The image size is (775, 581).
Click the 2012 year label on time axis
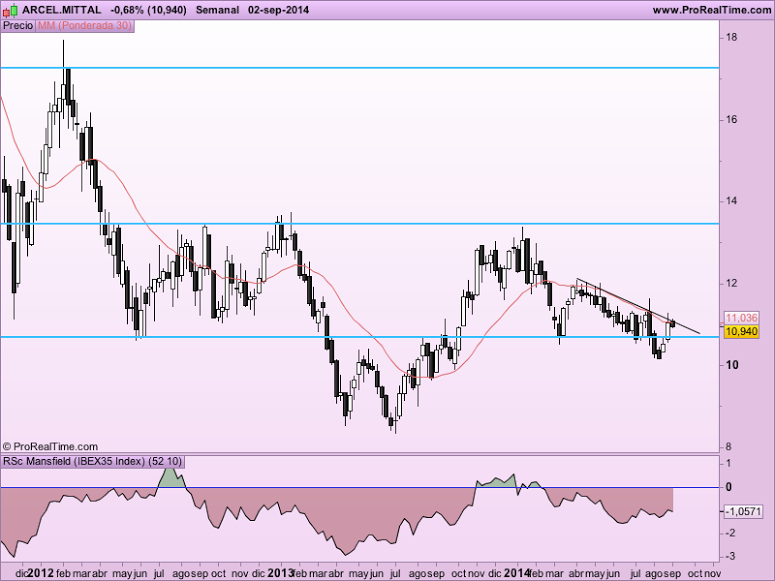click(41, 573)
